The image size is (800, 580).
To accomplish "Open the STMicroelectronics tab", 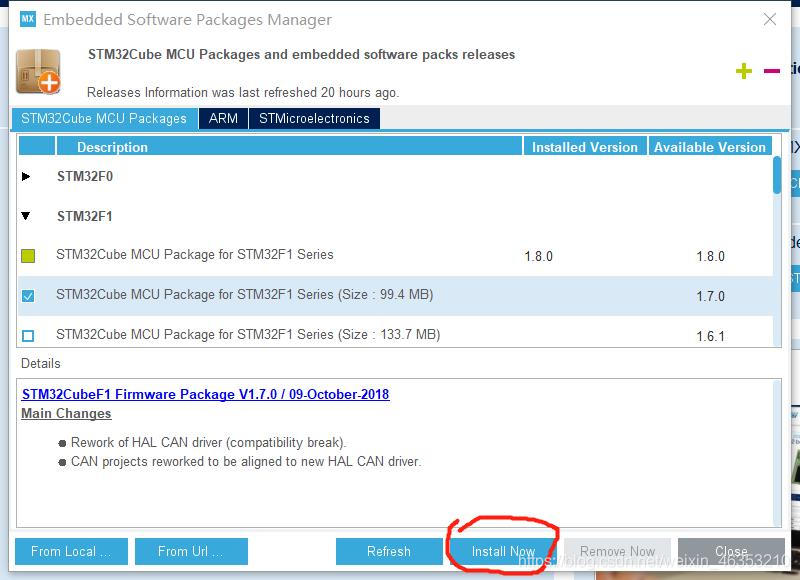I will point(314,118).
